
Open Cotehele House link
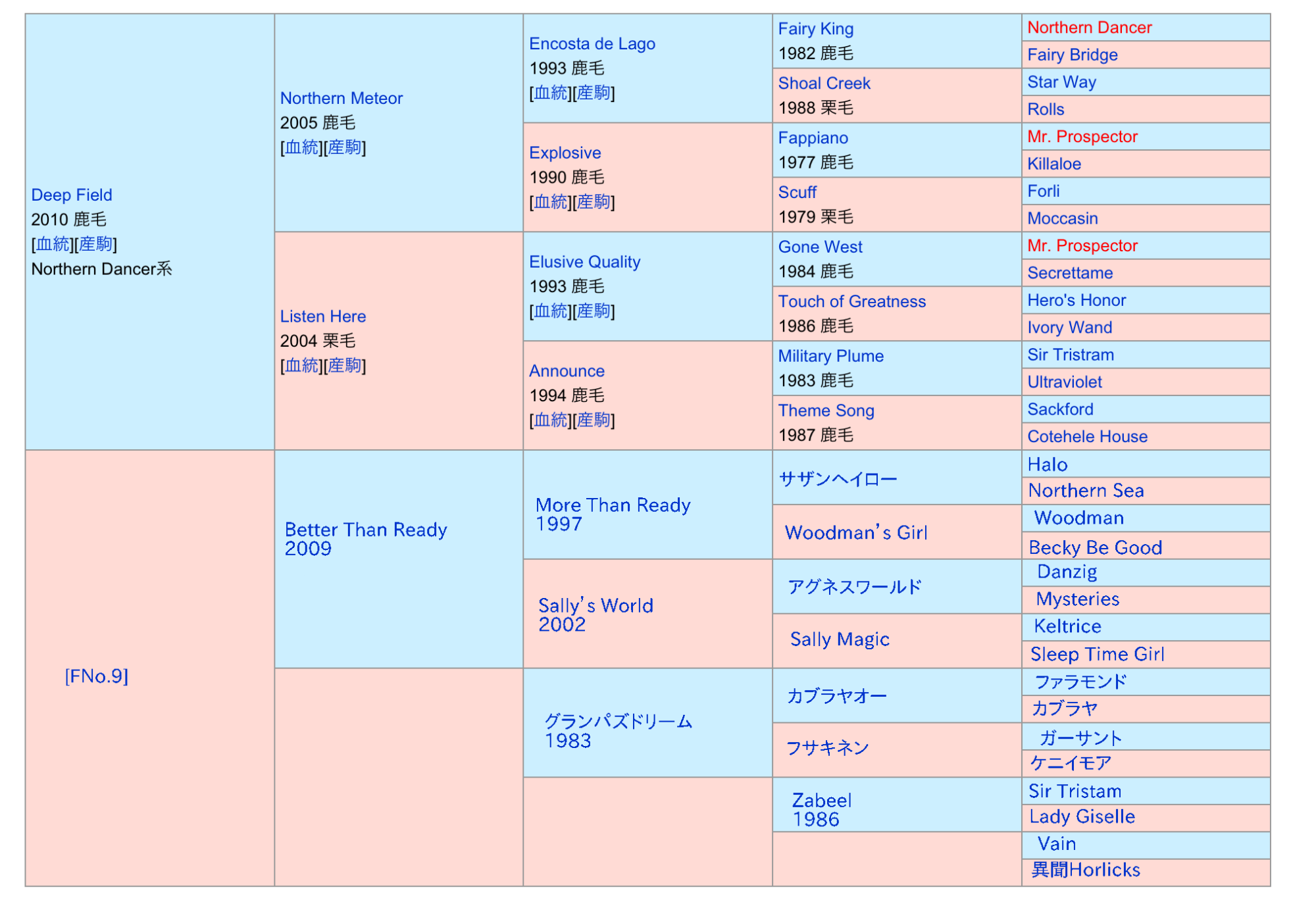1087,436
